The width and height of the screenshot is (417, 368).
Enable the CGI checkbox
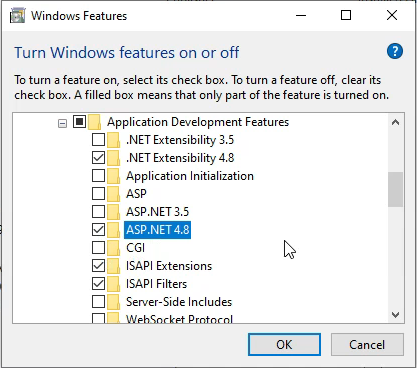click(x=98, y=248)
